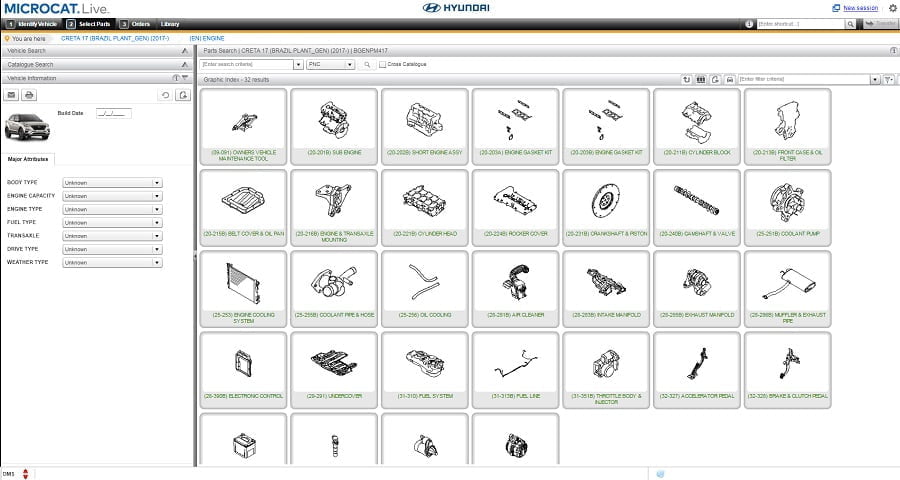
Task: Open the Cylinder Block graphic
Action: click(x=697, y=127)
